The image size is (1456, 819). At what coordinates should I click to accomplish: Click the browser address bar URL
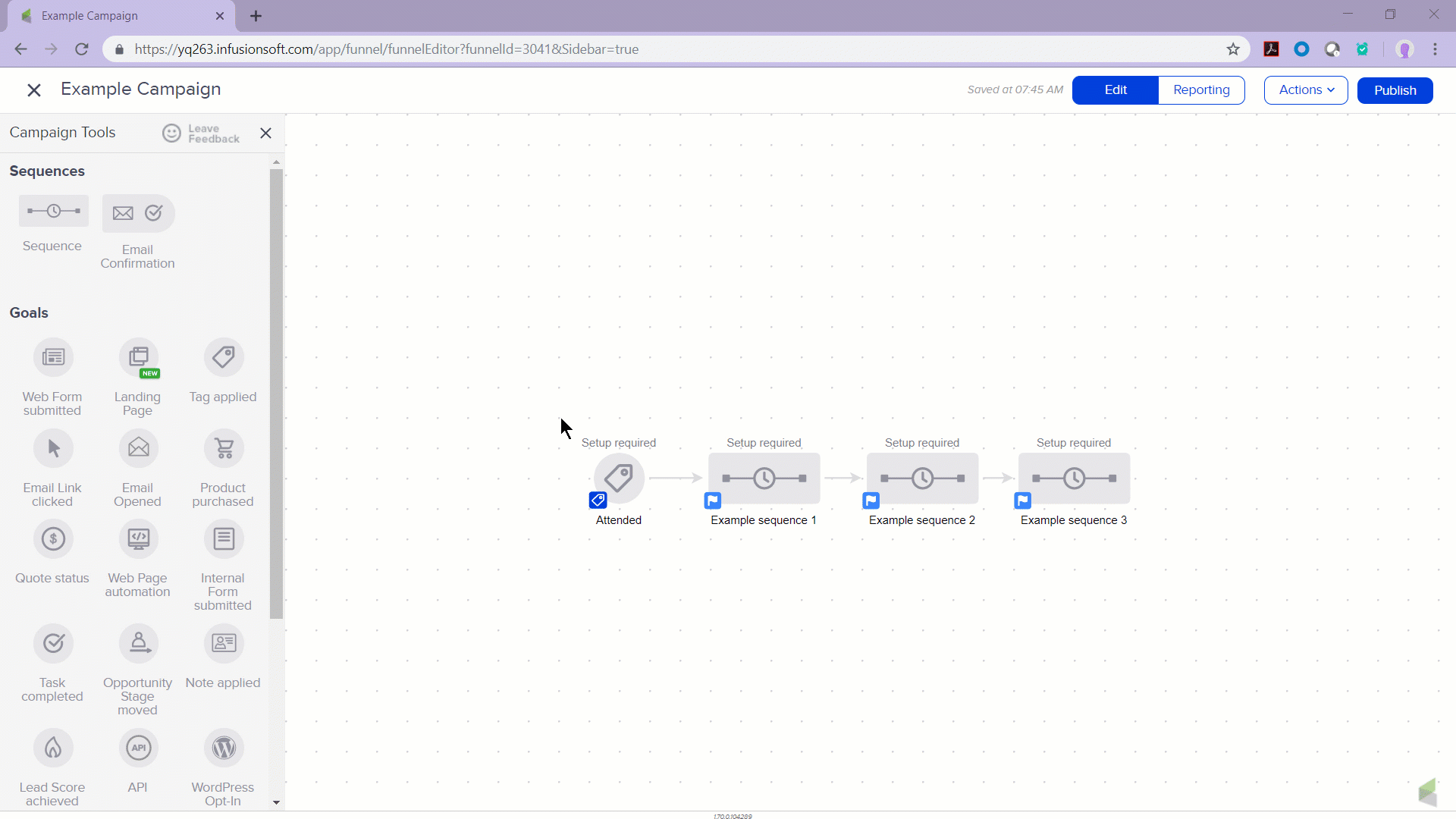(x=387, y=49)
